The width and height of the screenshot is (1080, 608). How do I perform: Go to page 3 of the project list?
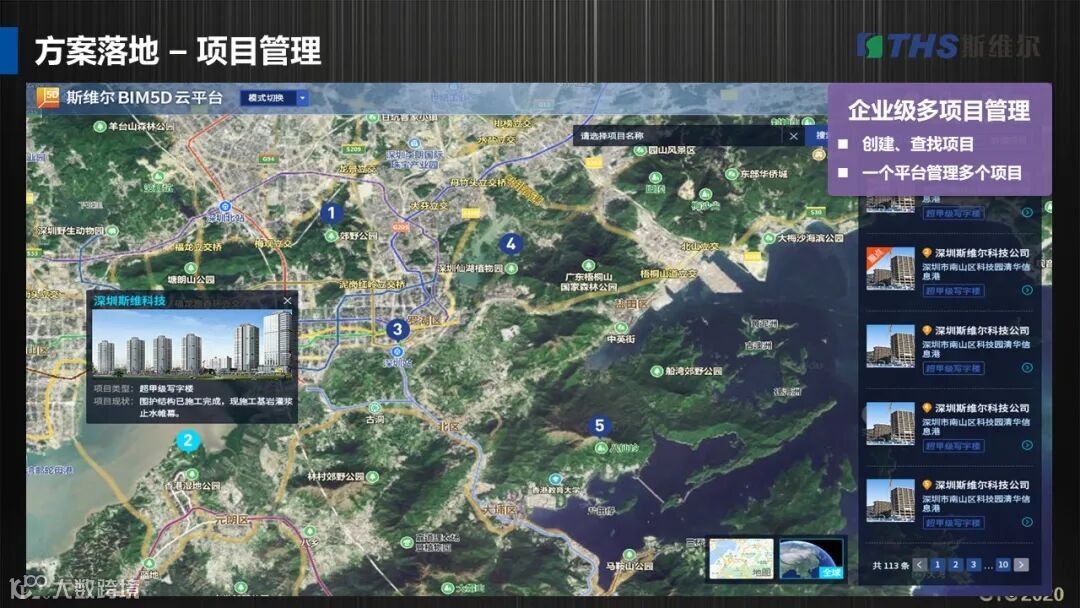[973, 565]
